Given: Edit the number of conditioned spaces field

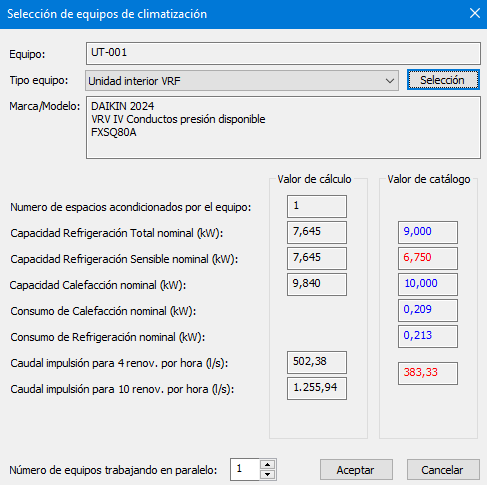Looking at the screenshot, I should click(317, 206).
